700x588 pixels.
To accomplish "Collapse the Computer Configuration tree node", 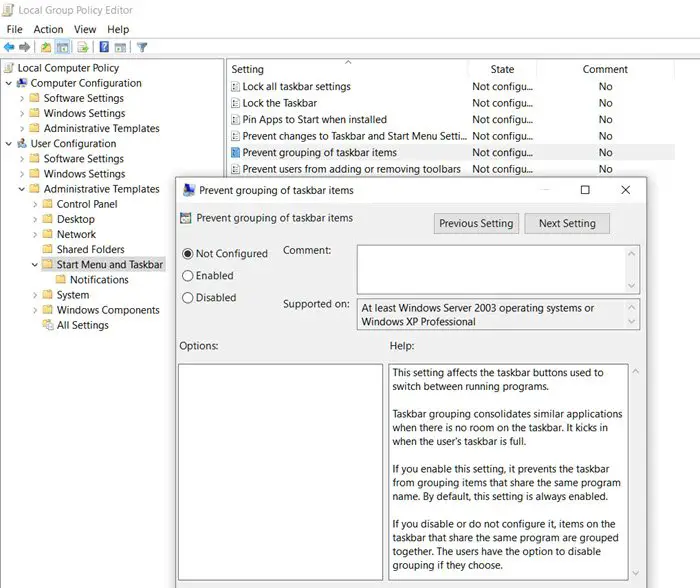I will [x=9, y=84].
